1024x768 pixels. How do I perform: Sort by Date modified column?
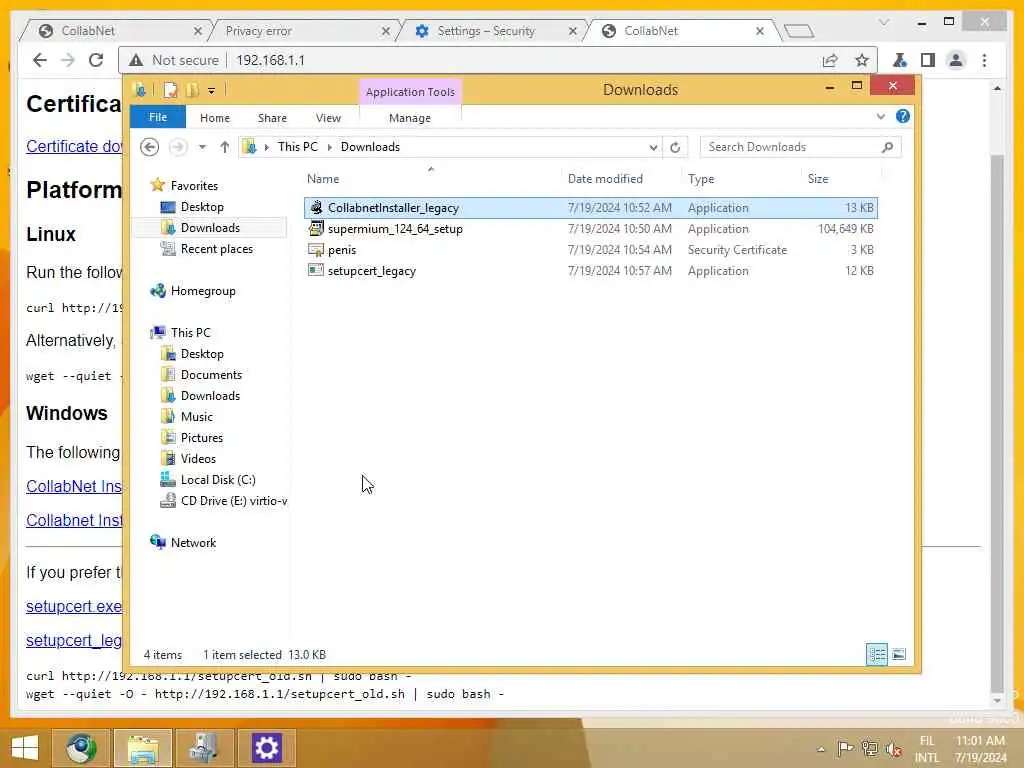tap(605, 178)
